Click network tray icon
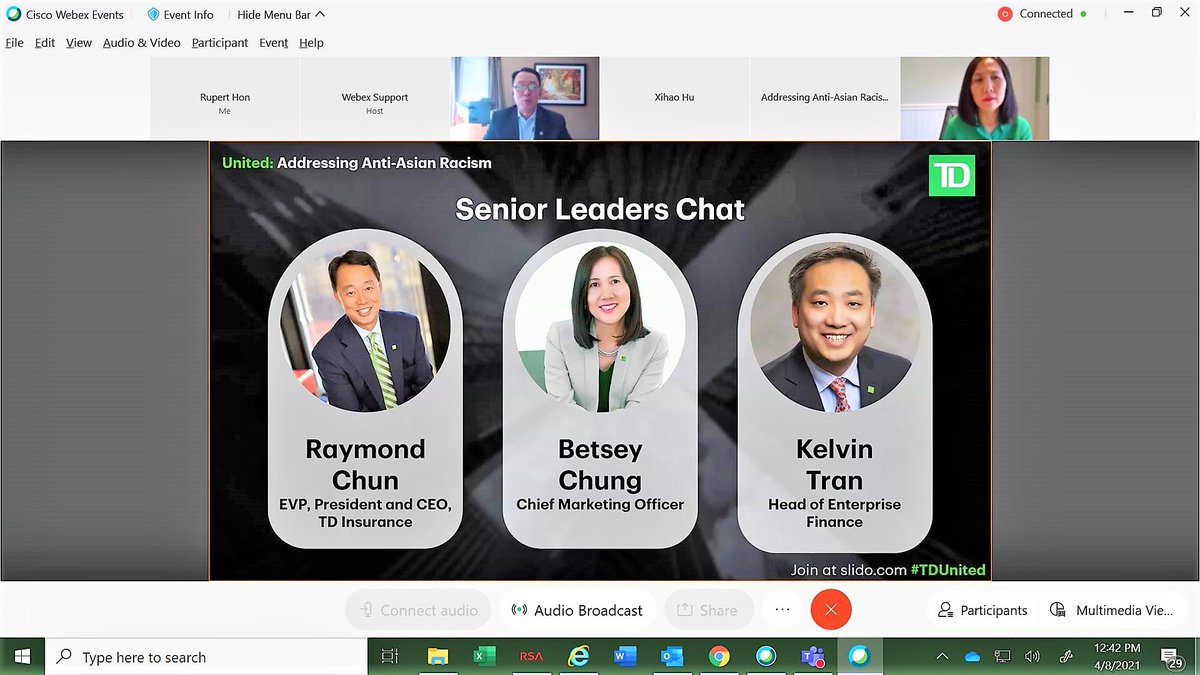 pyautogui.click(x=1002, y=657)
